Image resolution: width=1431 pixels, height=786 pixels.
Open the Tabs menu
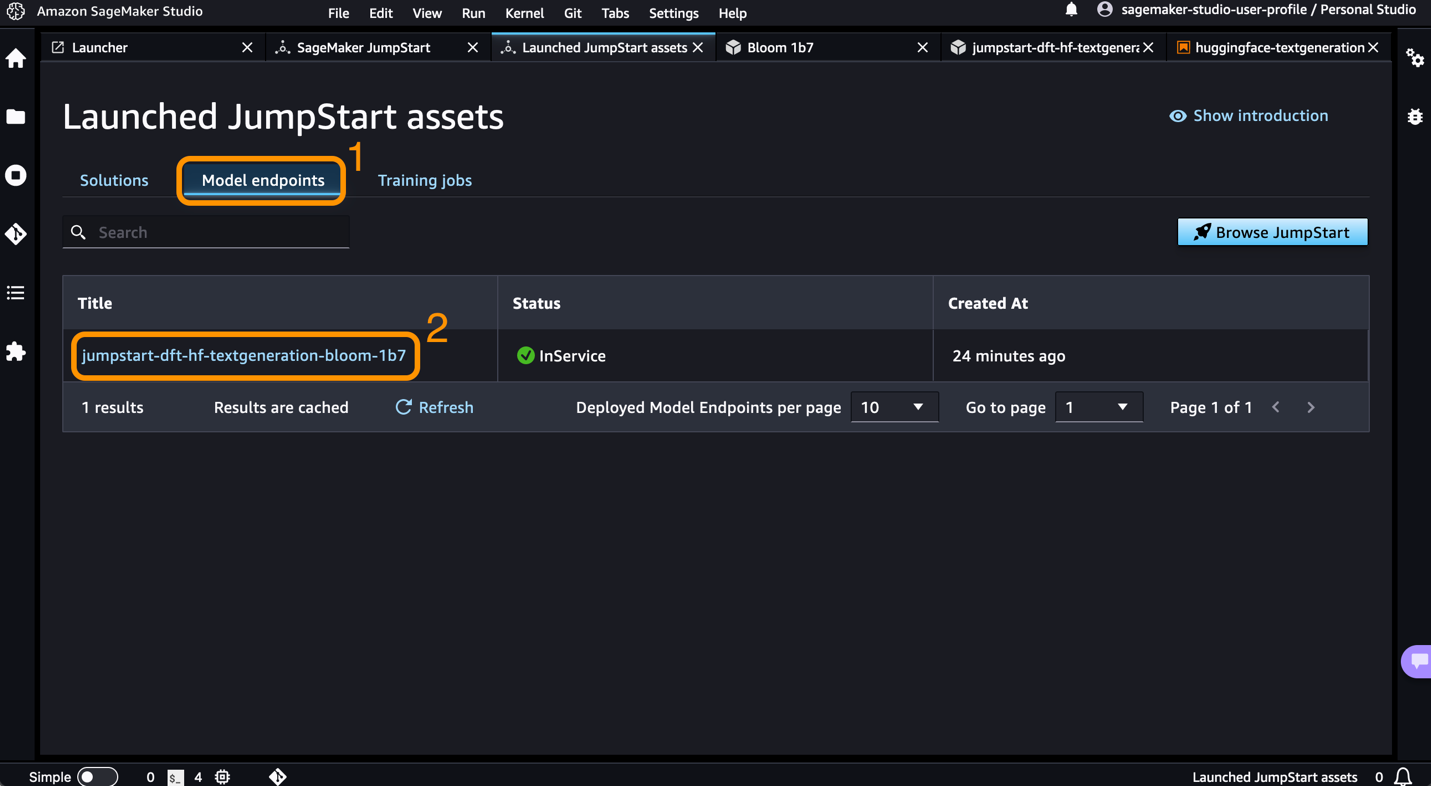(x=615, y=13)
